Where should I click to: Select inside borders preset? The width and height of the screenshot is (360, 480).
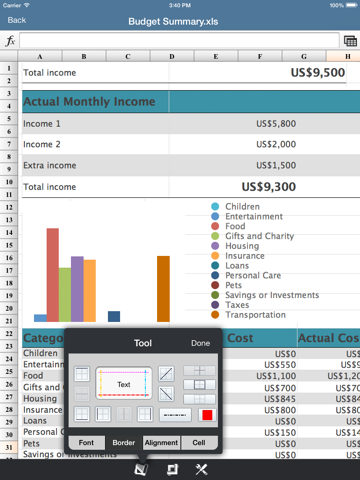(x=199, y=371)
